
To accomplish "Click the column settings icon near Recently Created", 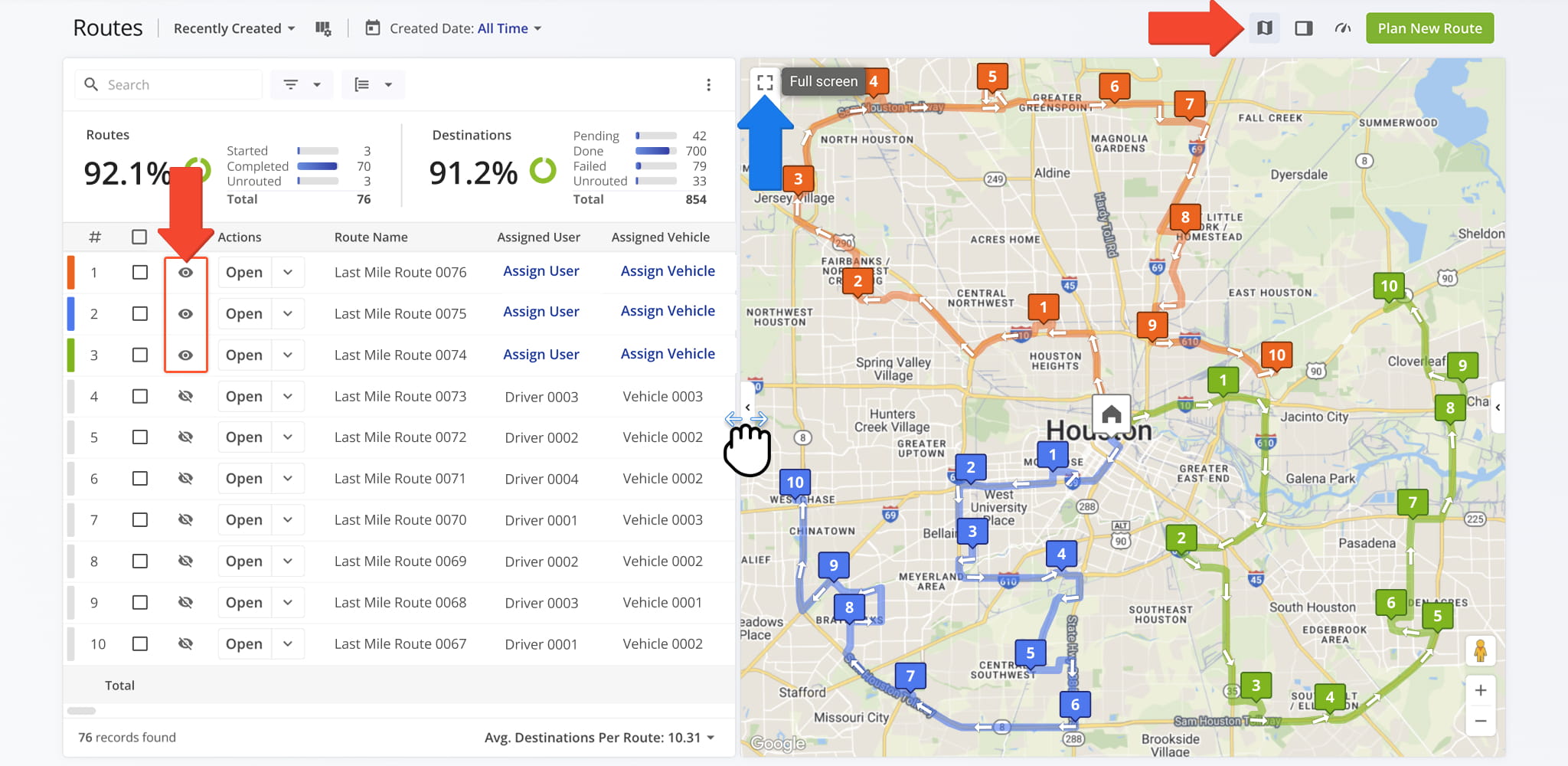I will [x=323, y=28].
